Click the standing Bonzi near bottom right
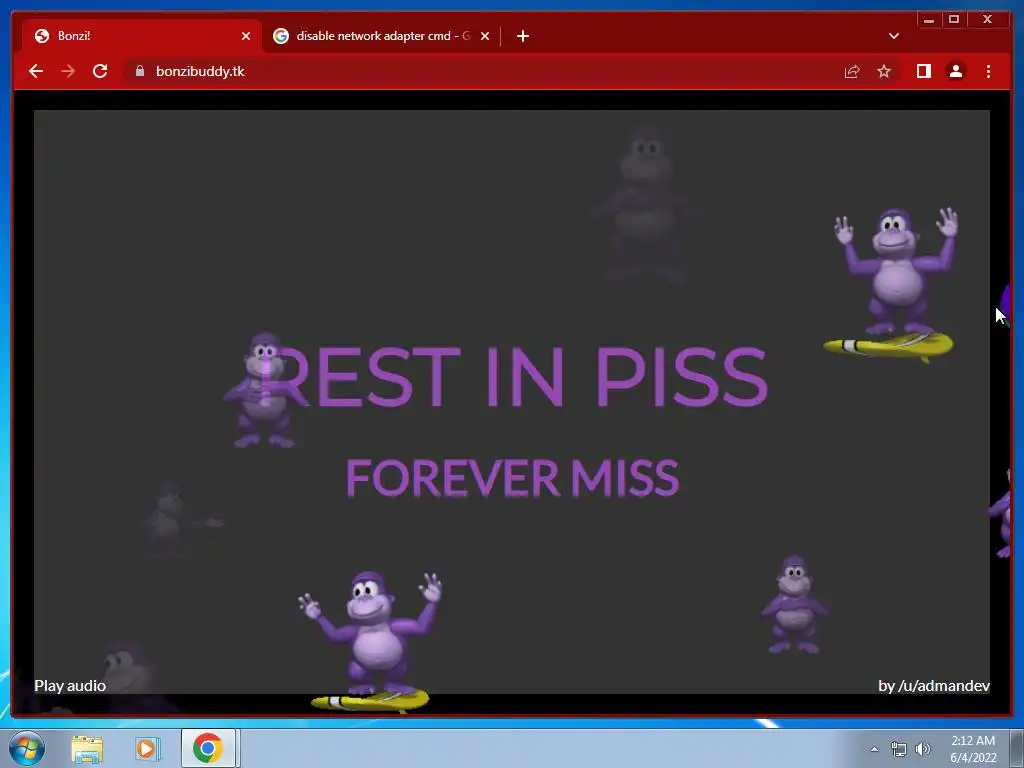 pyautogui.click(x=794, y=604)
